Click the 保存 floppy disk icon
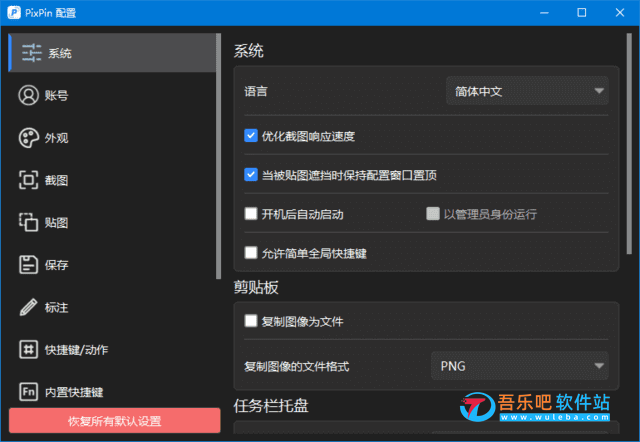640x442 pixels. [28, 265]
